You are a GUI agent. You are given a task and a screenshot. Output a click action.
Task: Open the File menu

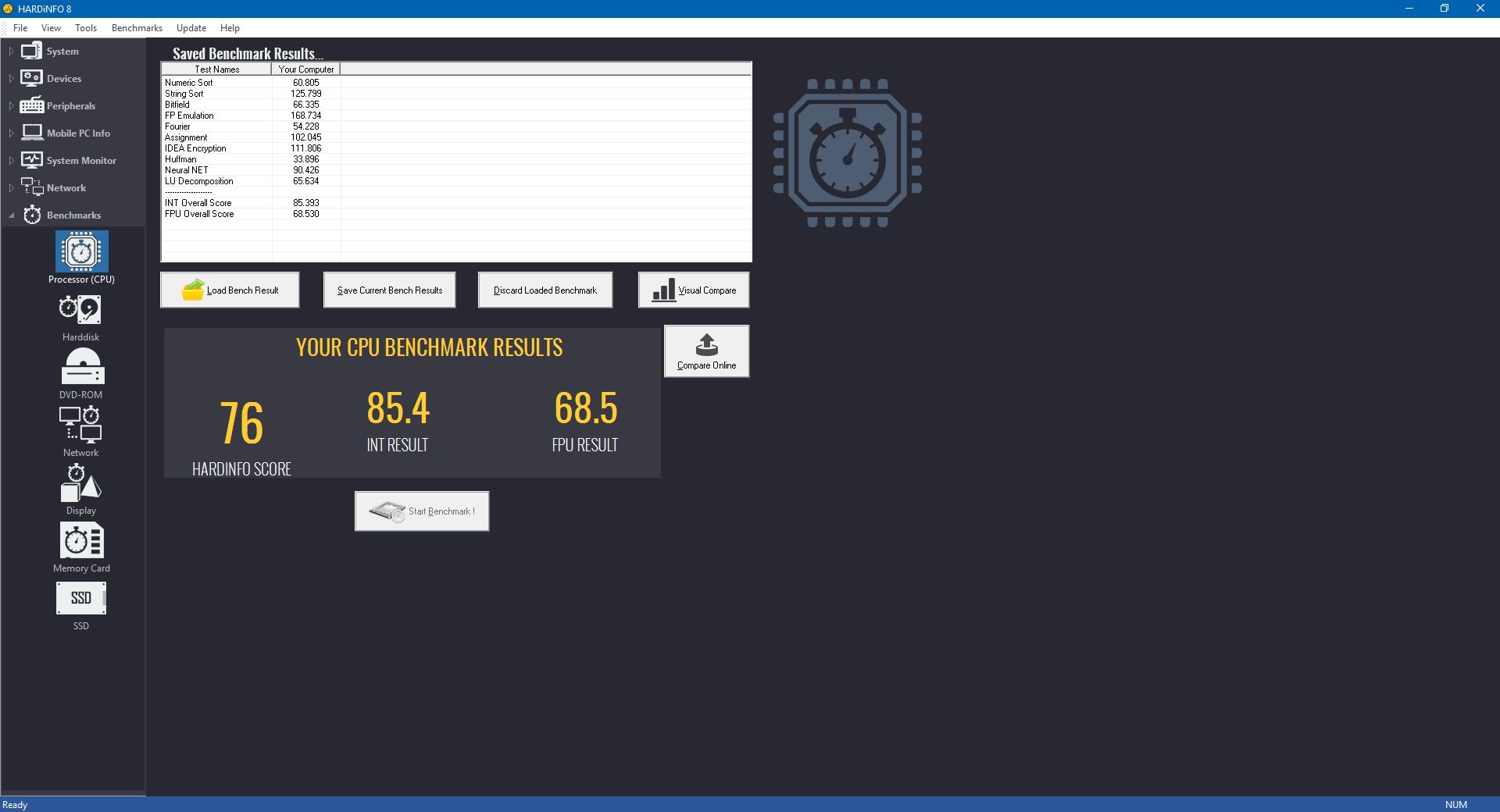point(20,28)
